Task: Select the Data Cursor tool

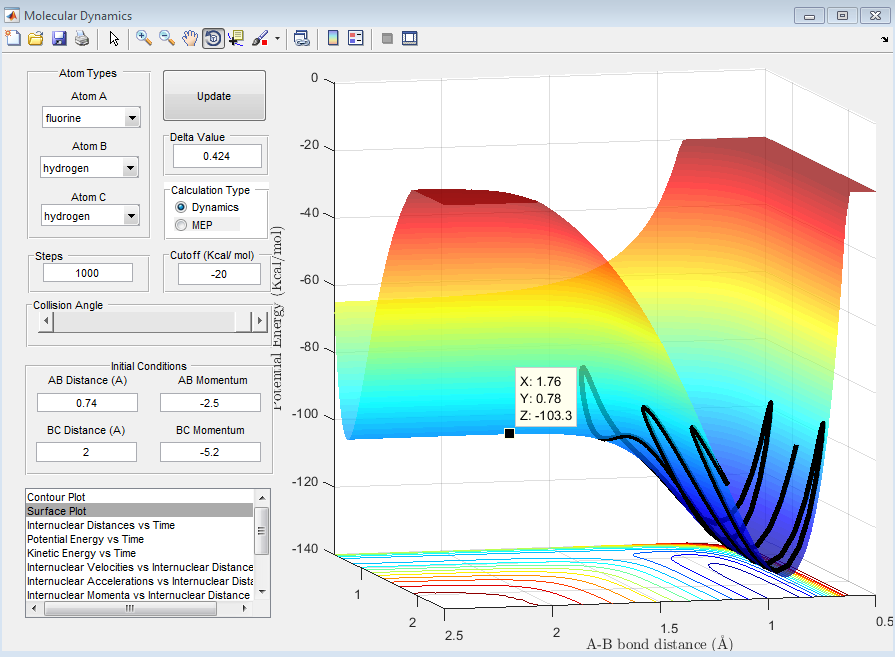Action: point(236,38)
